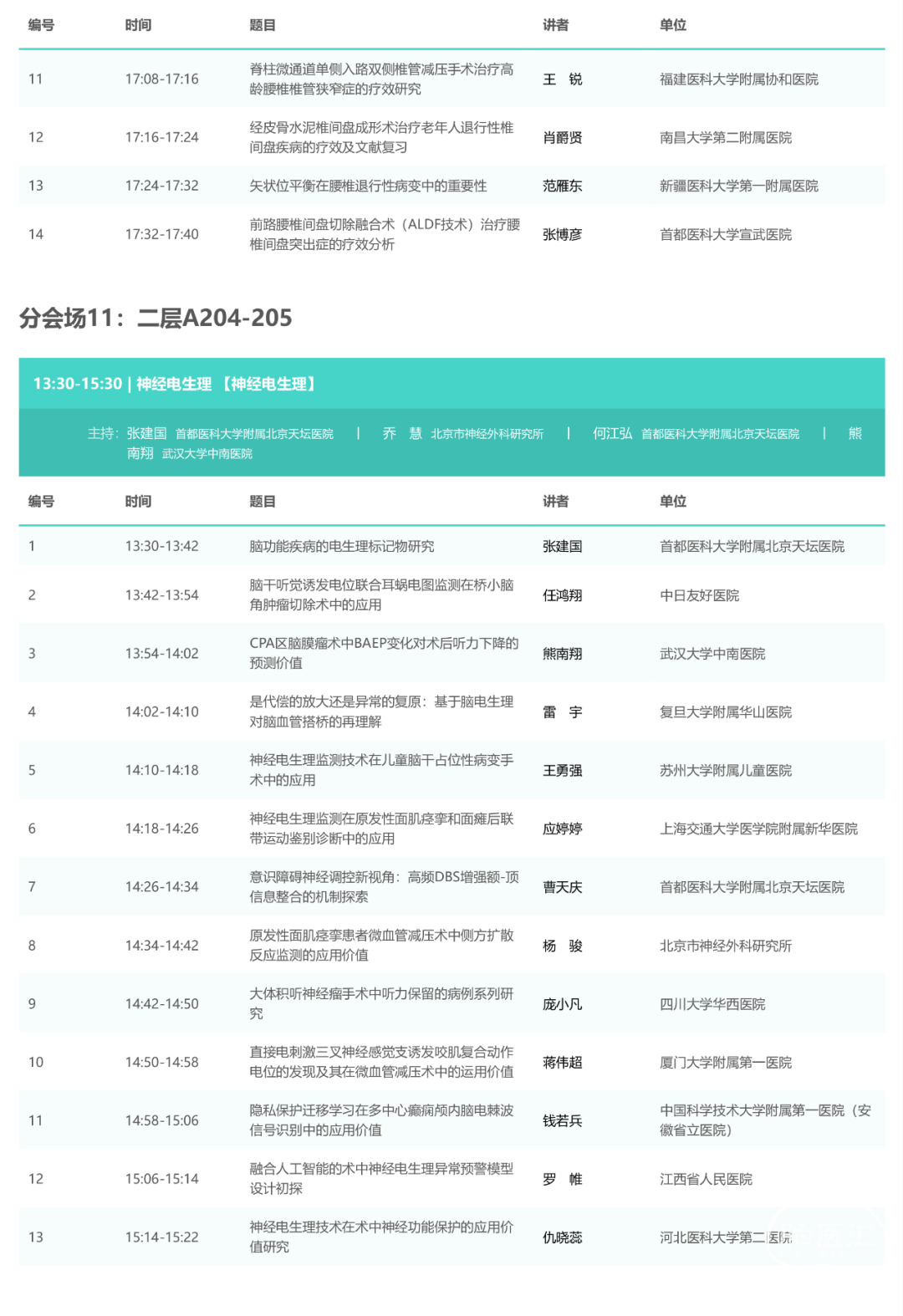903x1316 pixels.
Task: Select title 意识障碍神经调控新视角
Action: tap(384, 886)
